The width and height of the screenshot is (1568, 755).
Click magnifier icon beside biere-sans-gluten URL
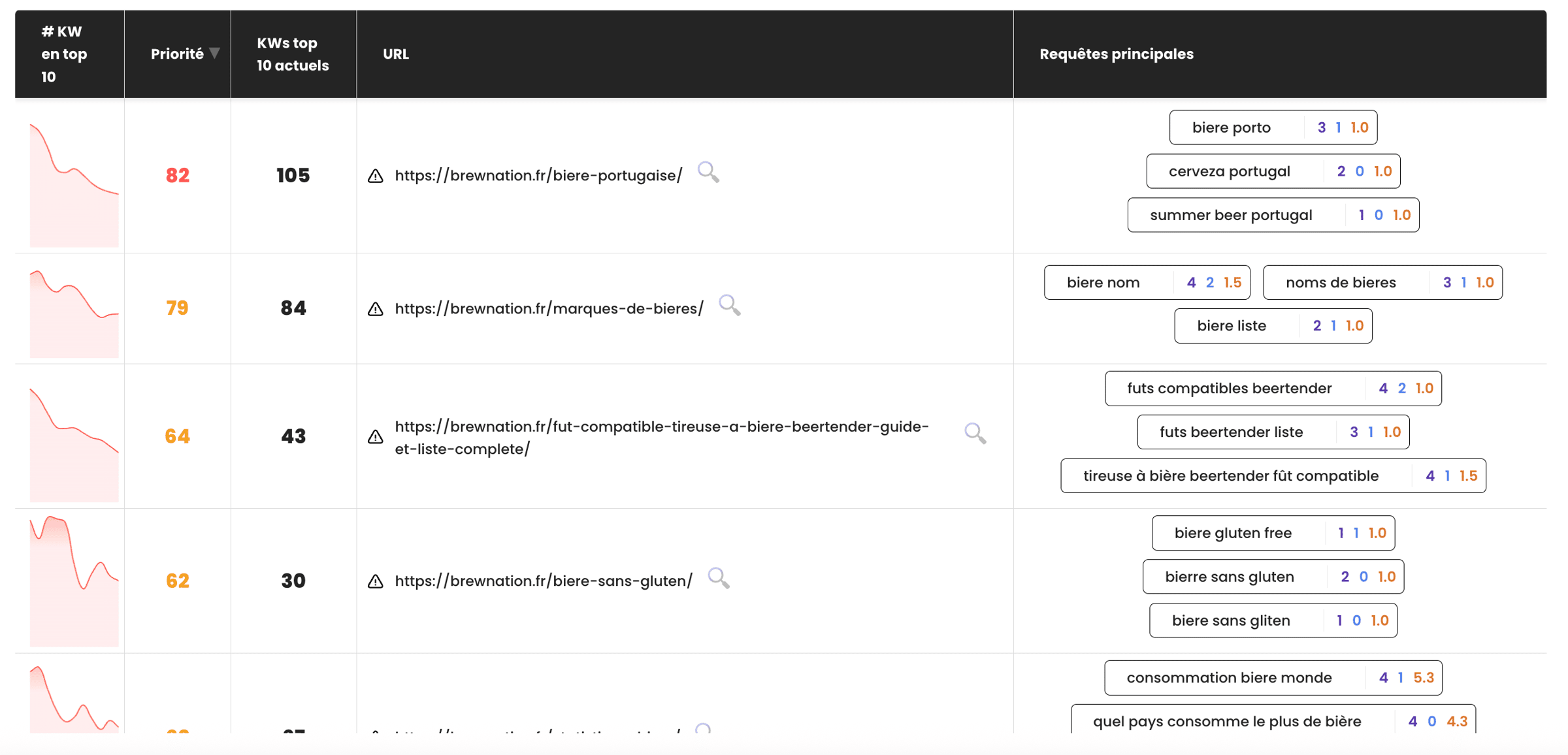718,578
